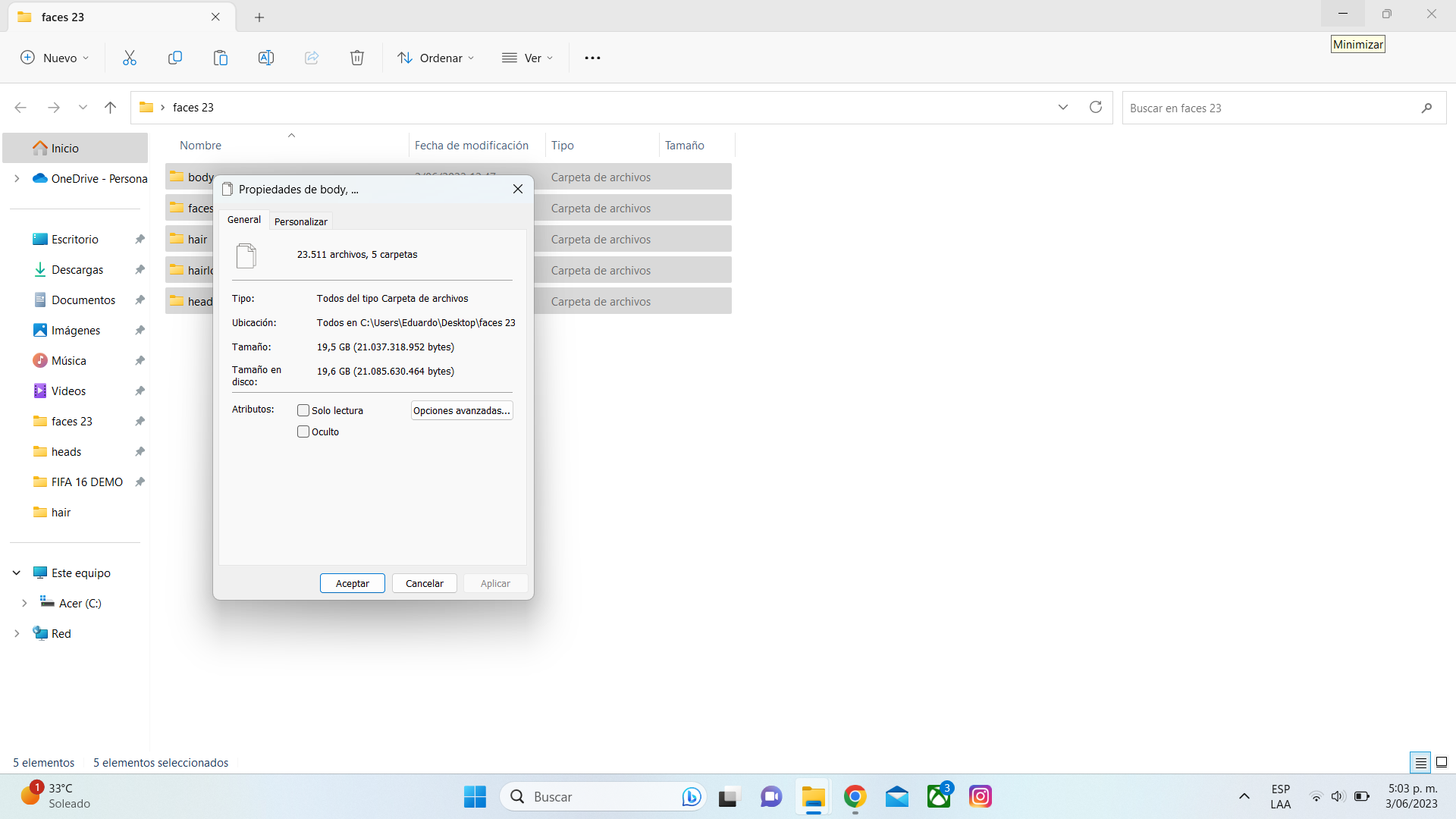The image size is (1456, 819).
Task: Click the taskbar Buscar search box
Action: tap(603, 796)
